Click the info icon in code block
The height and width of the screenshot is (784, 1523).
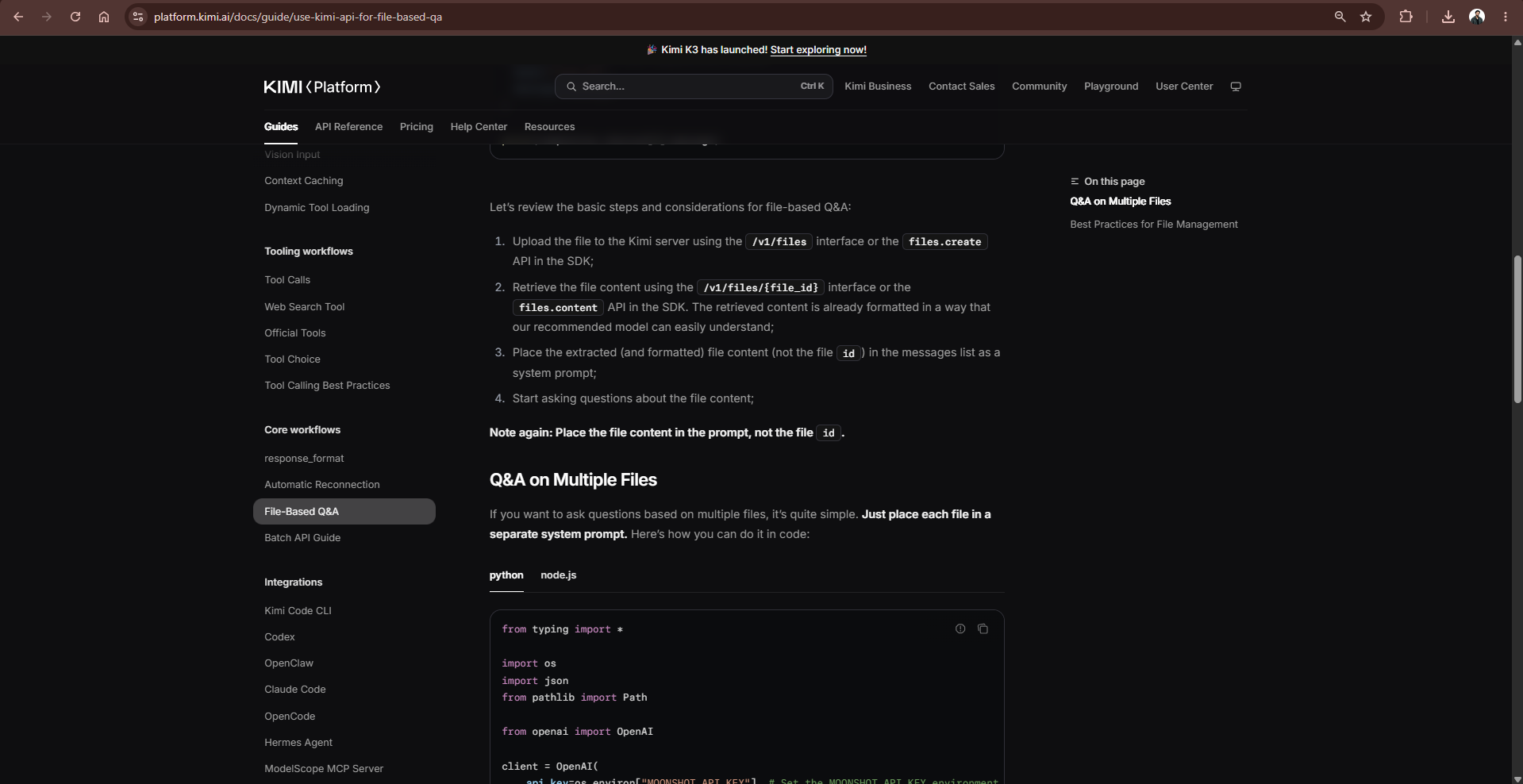pos(960,628)
